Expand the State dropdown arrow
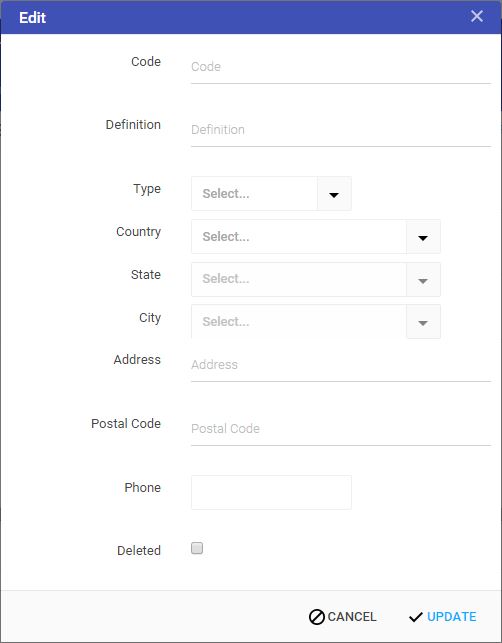The width and height of the screenshot is (502, 643). (423, 280)
